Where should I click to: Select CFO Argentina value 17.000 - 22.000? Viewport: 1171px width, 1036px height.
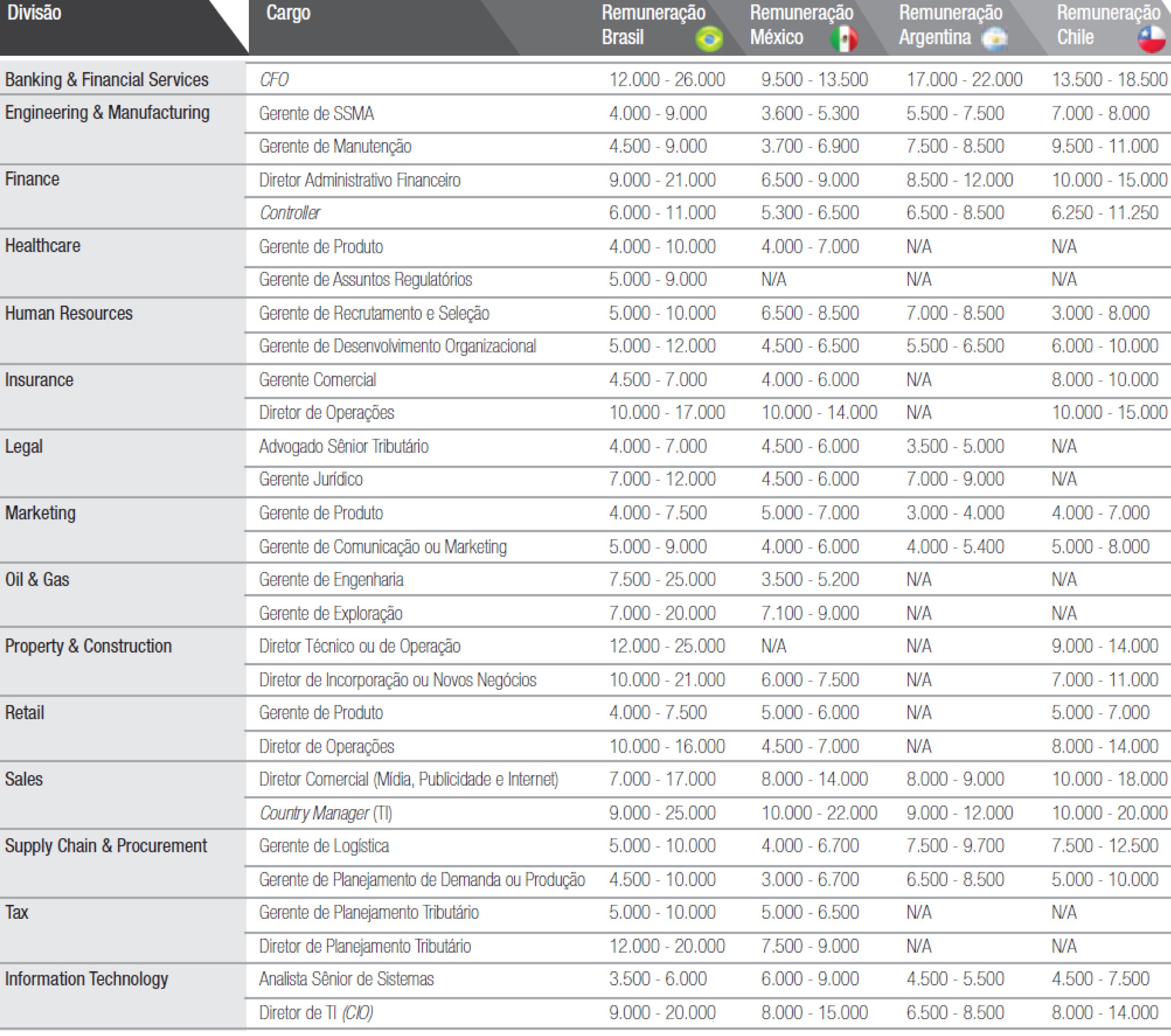point(964,80)
